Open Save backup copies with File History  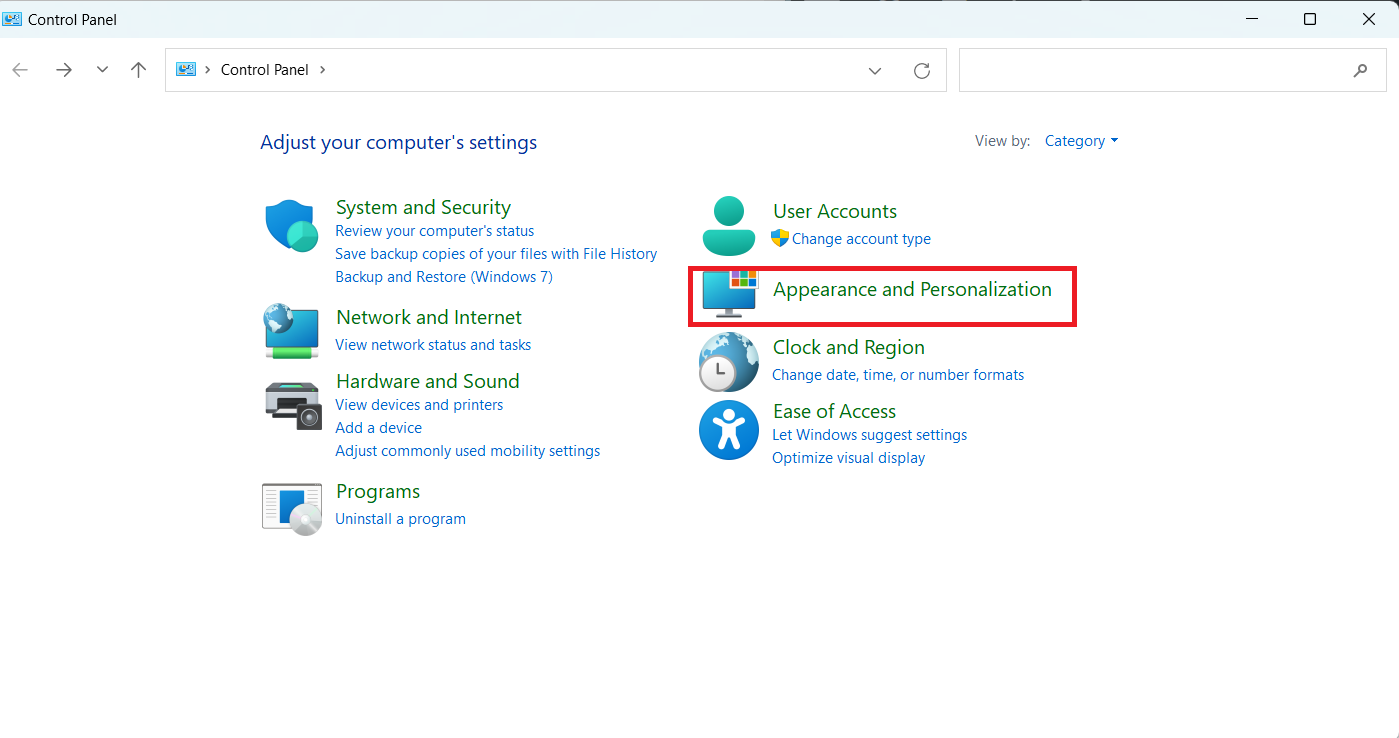[x=496, y=254]
